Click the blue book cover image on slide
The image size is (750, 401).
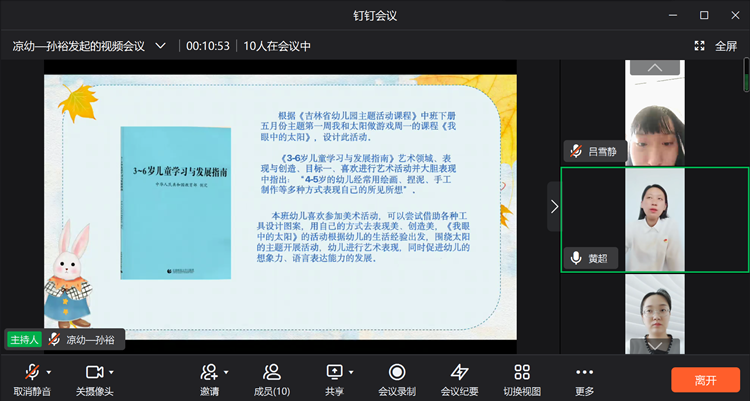(176, 203)
